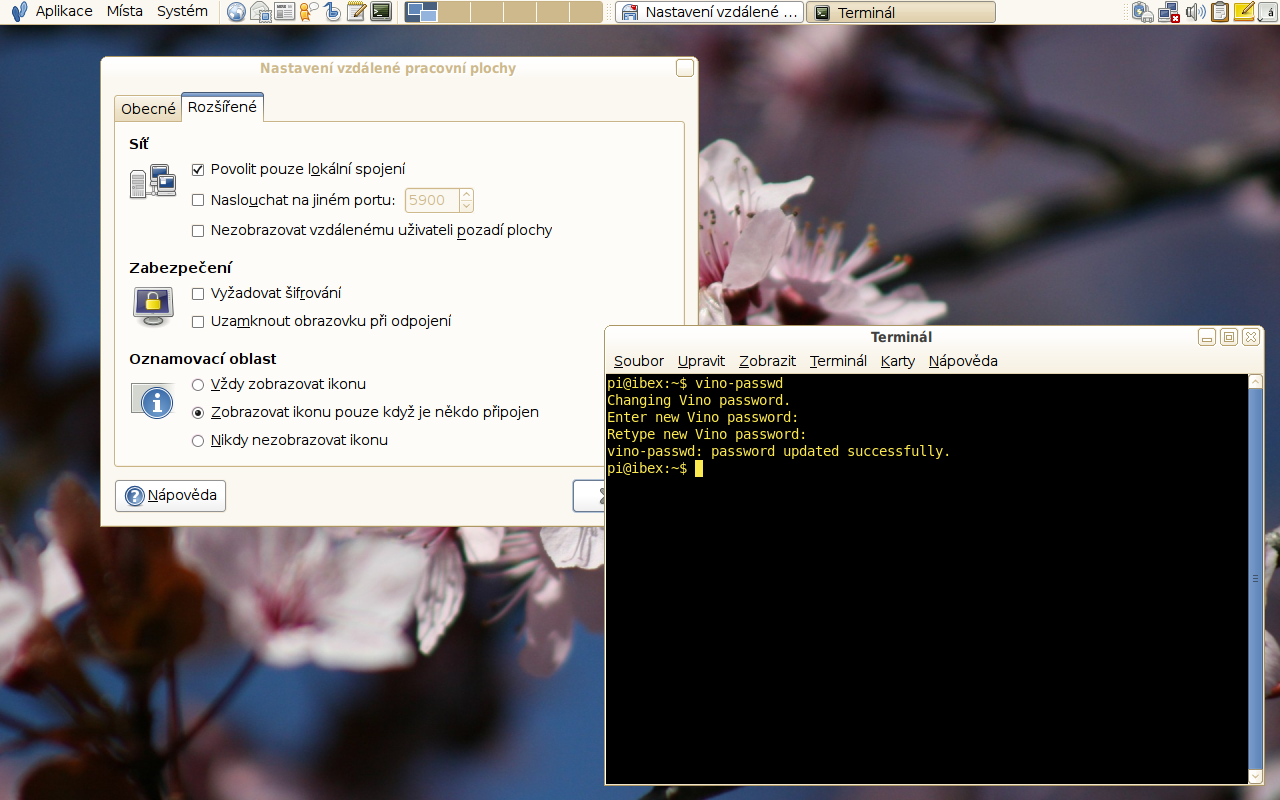Open the Soubor menu in Terminál
Image resolution: width=1280 pixels, height=800 pixels.
pyautogui.click(x=639, y=361)
